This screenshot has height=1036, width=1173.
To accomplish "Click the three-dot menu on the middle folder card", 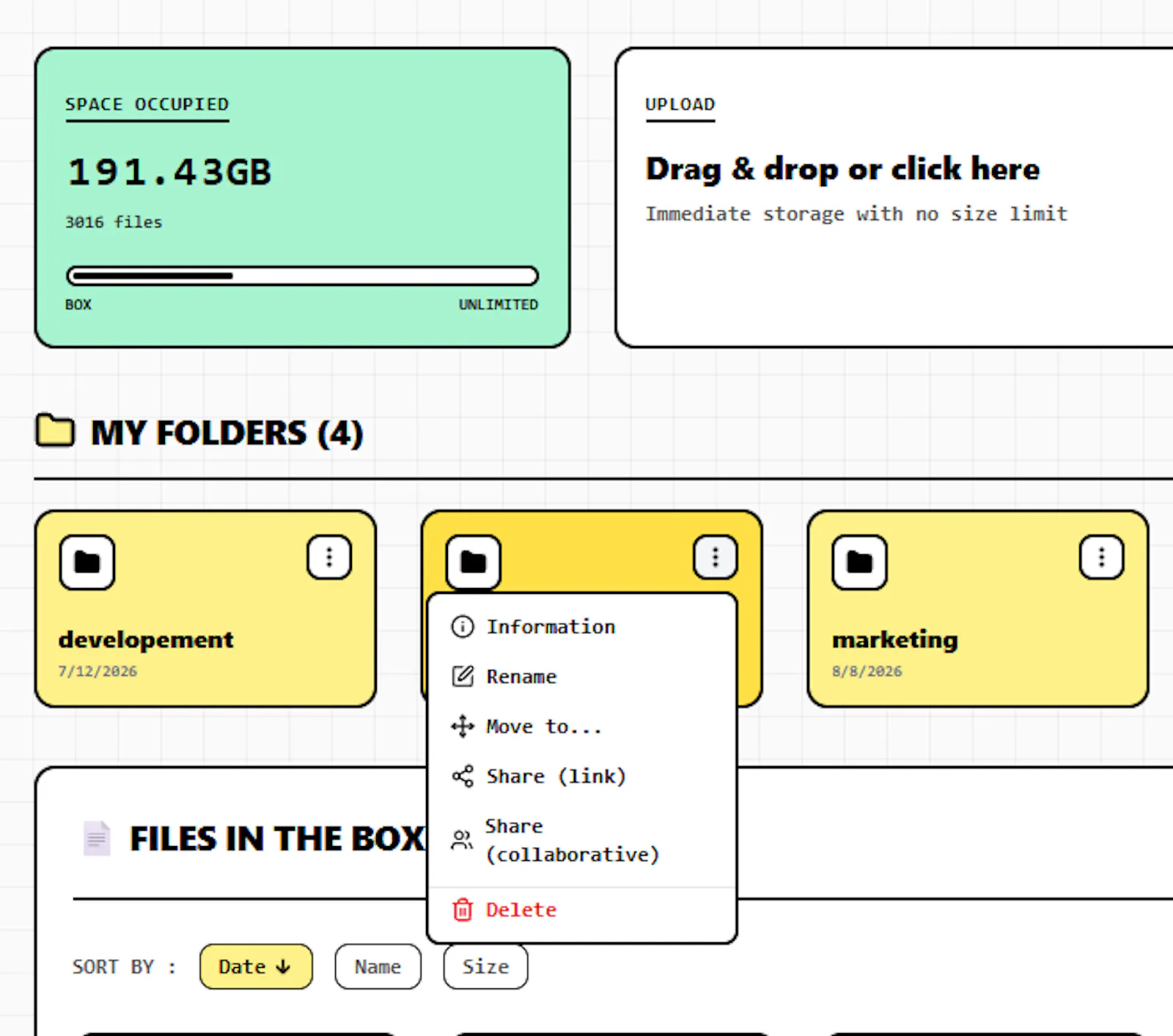I will pyautogui.click(x=716, y=557).
